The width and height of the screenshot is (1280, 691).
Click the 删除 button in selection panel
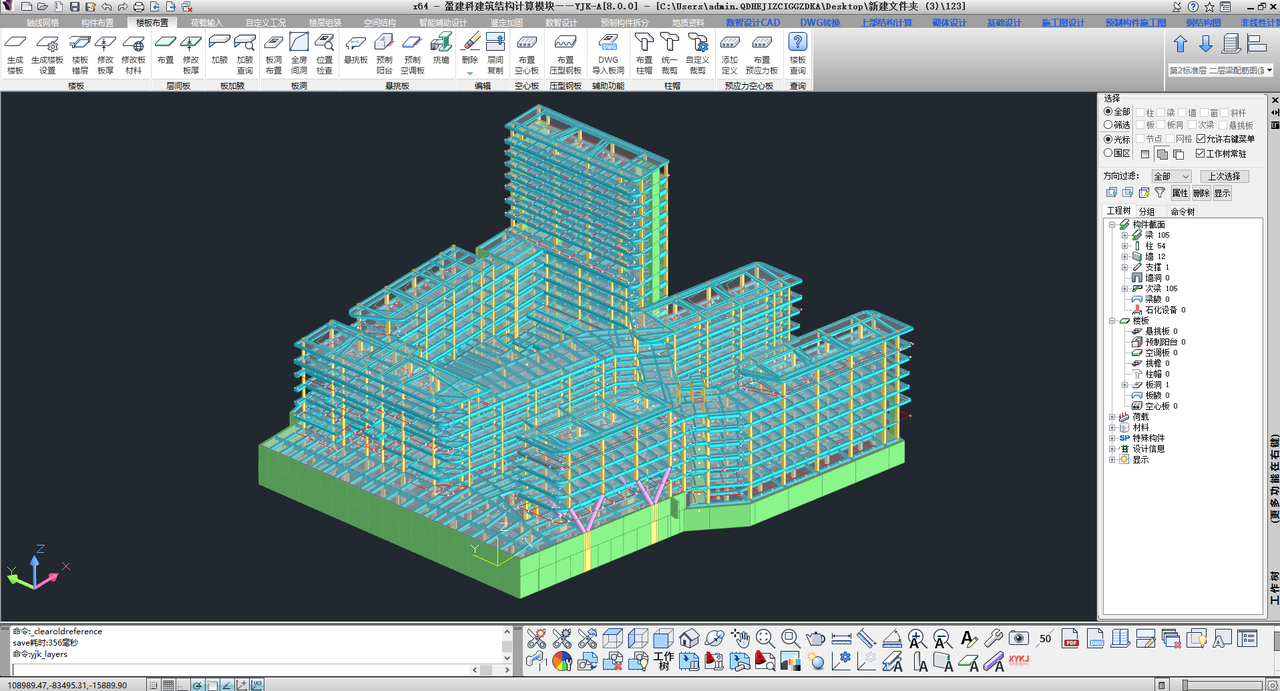coord(1201,193)
